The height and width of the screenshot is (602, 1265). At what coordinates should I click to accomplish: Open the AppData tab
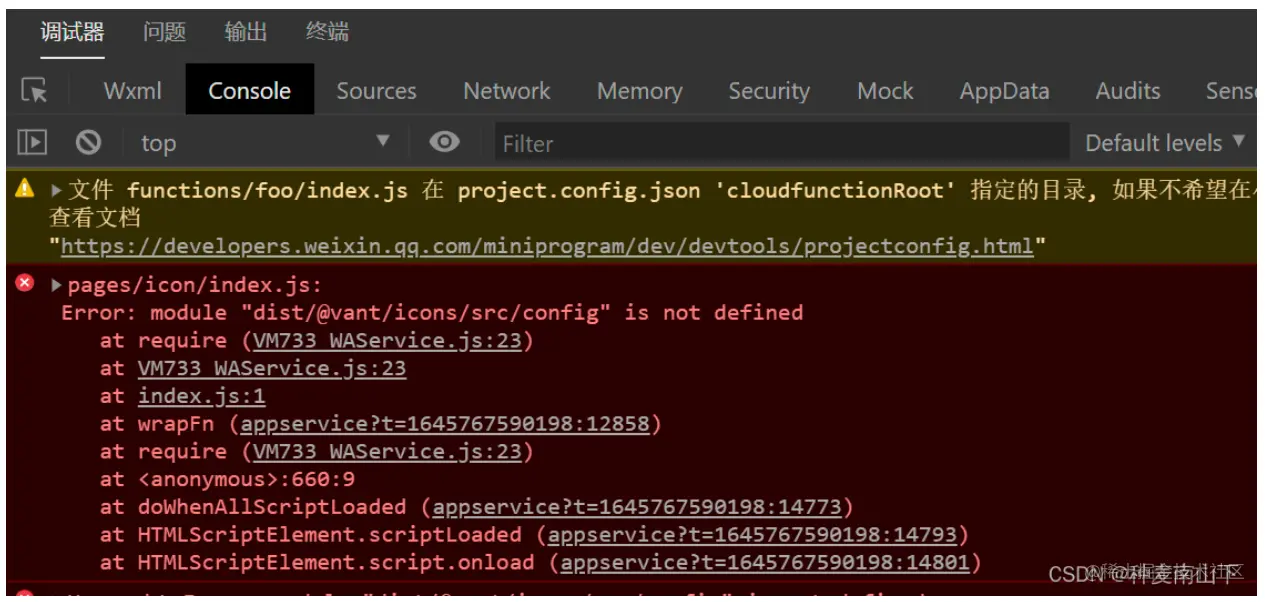[1004, 91]
